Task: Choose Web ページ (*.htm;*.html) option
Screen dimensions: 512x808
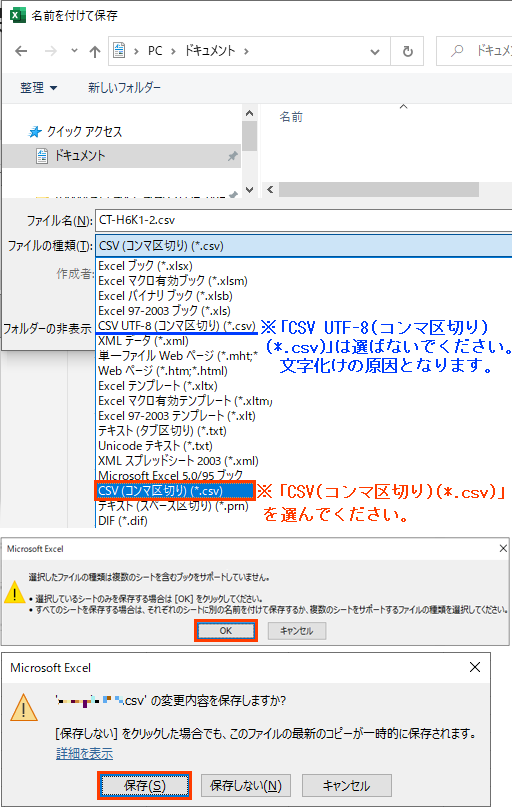Action: coord(163,371)
